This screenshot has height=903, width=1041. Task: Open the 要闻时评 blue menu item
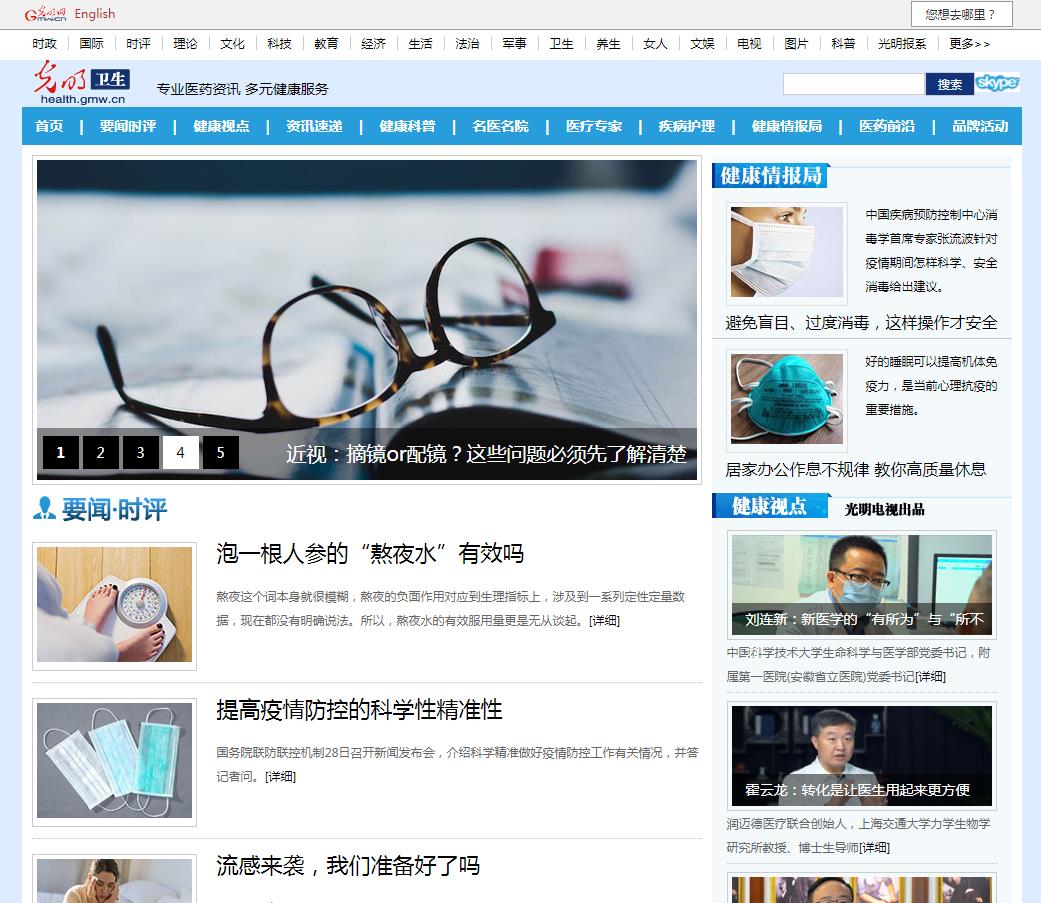[x=128, y=126]
